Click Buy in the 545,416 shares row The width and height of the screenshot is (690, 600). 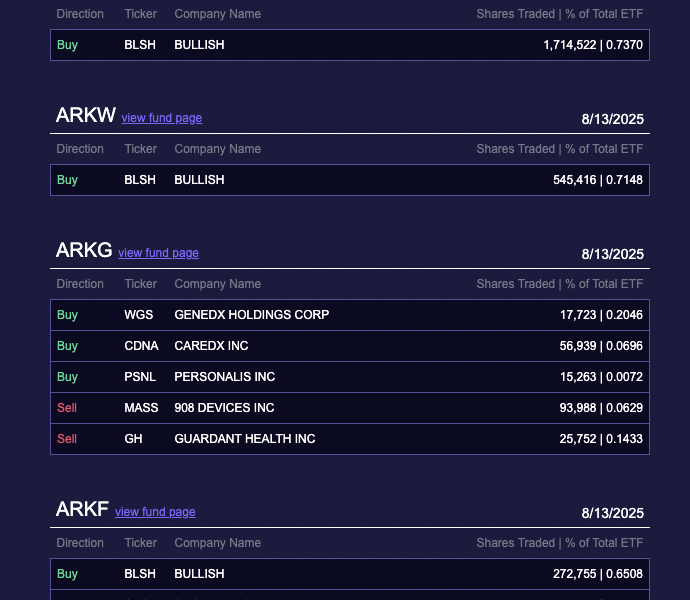click(x=67, y=180)
